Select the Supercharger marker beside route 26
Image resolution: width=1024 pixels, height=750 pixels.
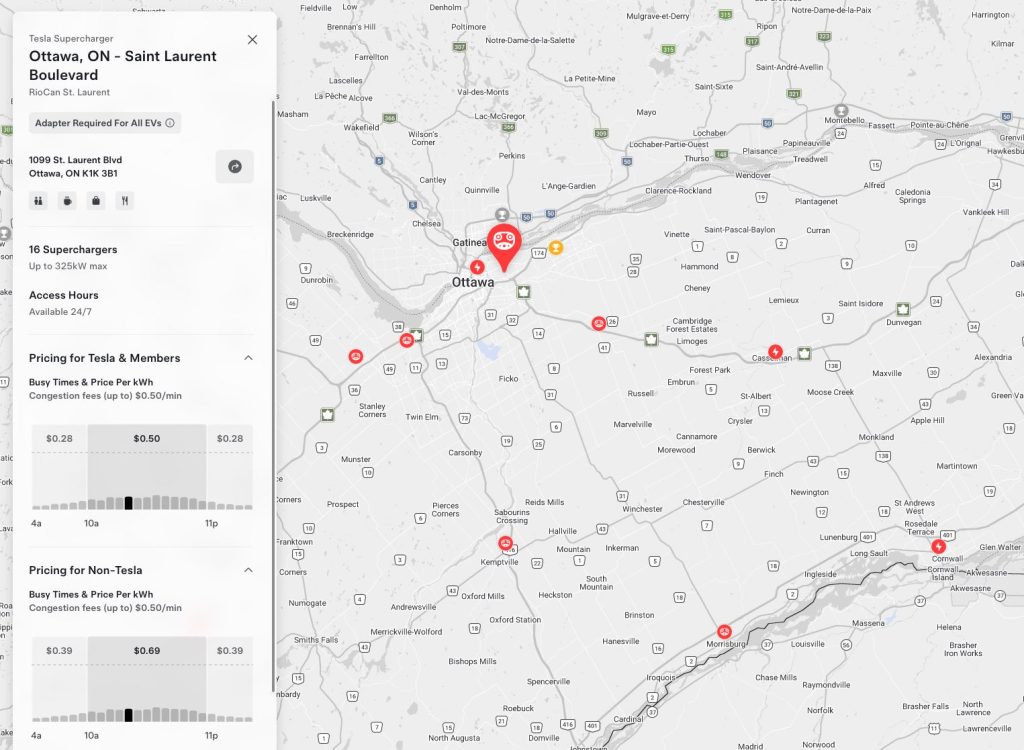[x=598, y=323]
